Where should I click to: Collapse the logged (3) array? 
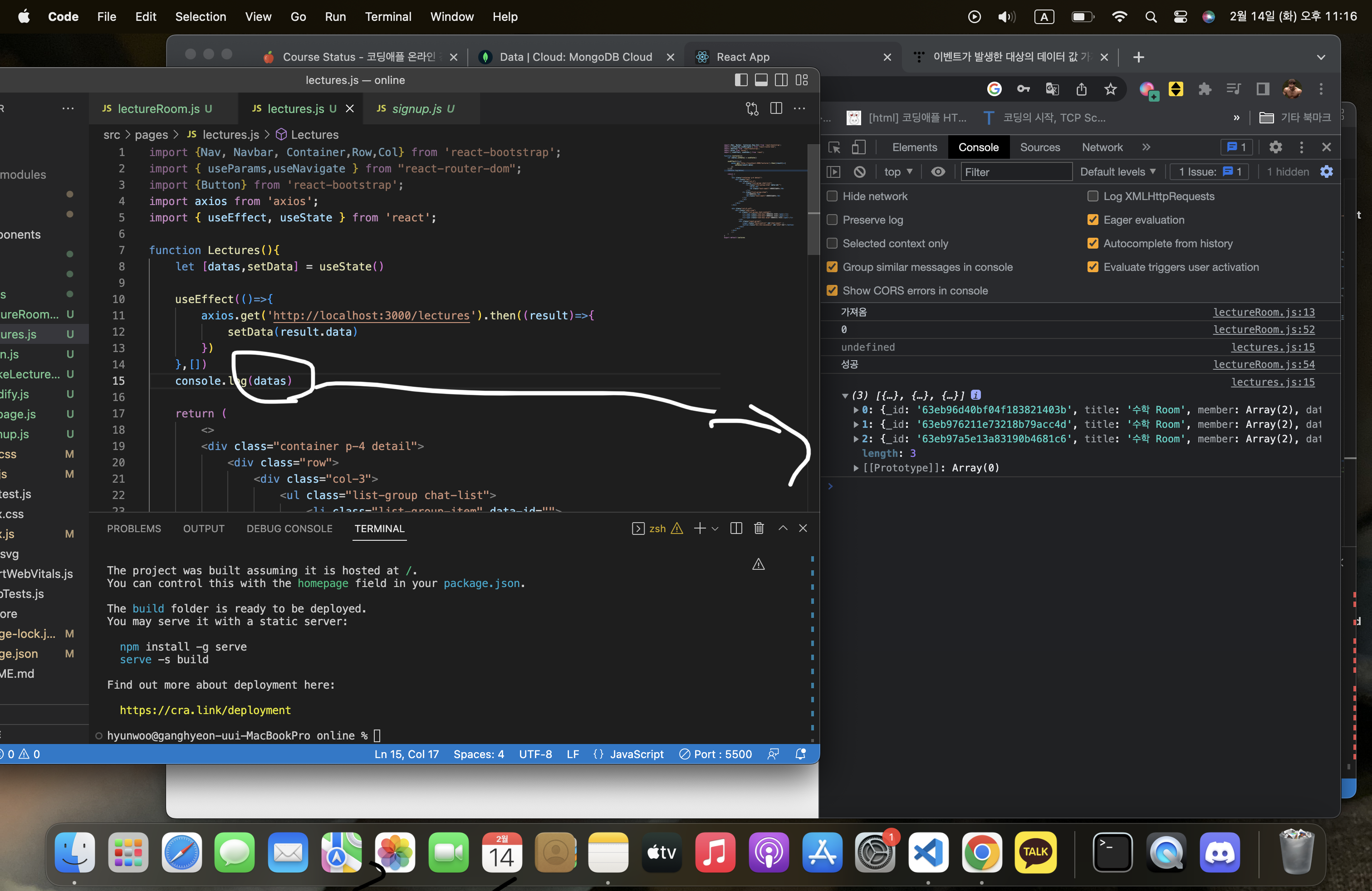844,395
